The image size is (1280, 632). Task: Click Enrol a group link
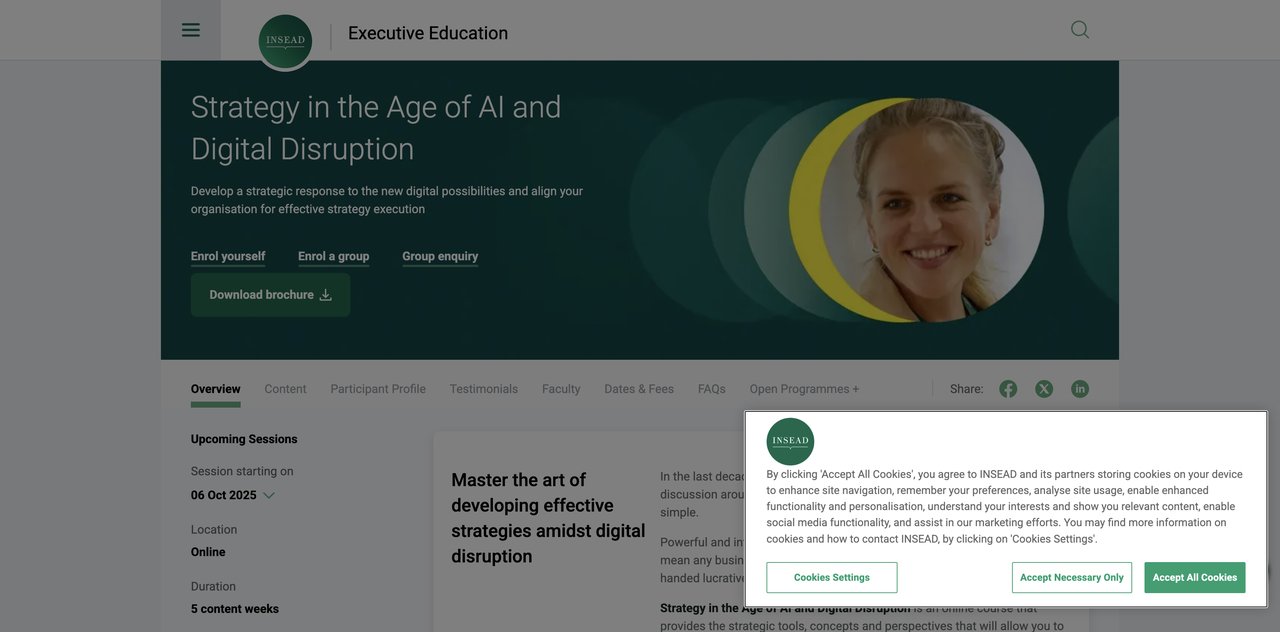click(333, 257)
